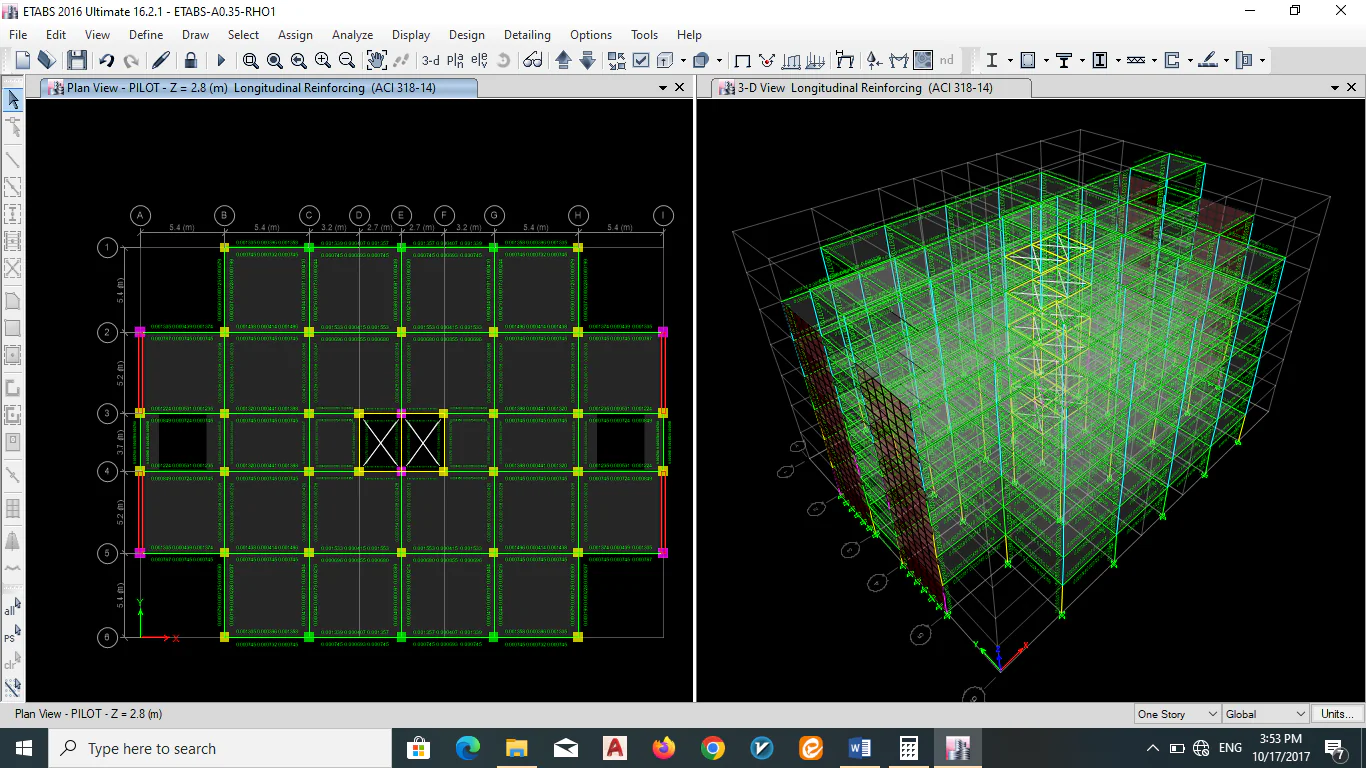Click the Units... button
The image size is (1366, 768).
pos(1337,714)
